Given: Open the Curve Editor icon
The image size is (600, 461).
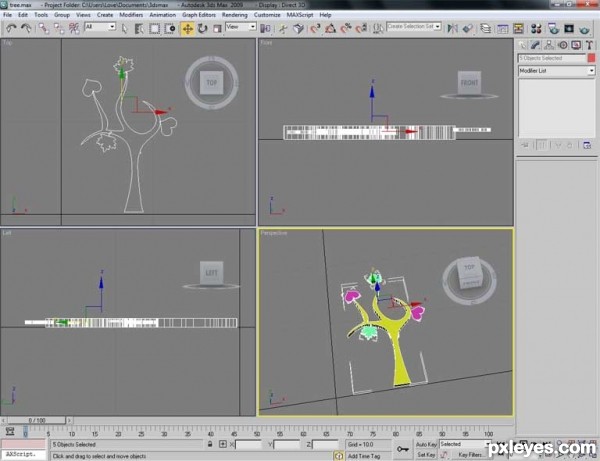Looking at the screenshot, I should point(502,29).
